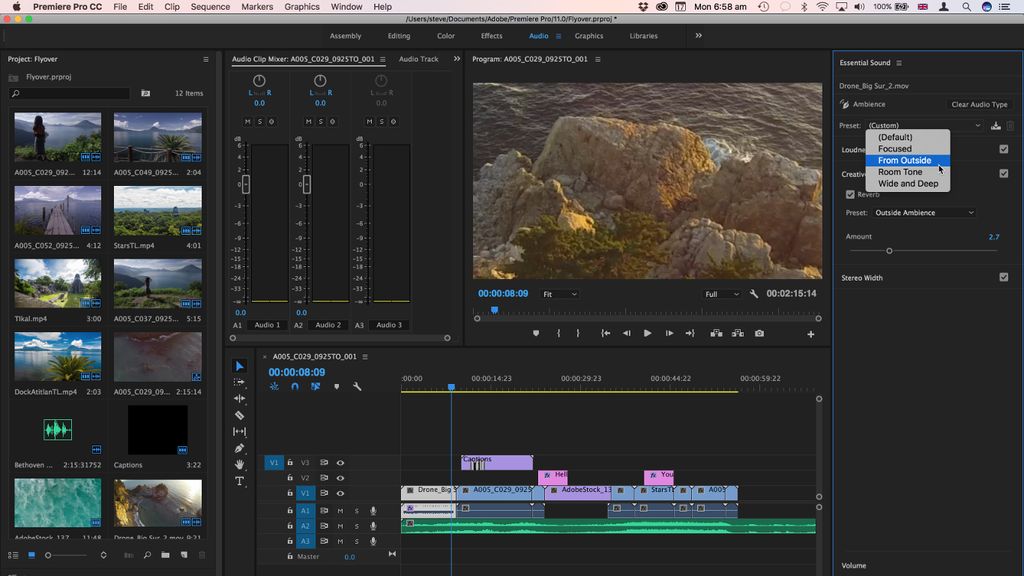1024x576 pixels.
Task: Click the Clear Audio Type button
Action: click(978, 104)
